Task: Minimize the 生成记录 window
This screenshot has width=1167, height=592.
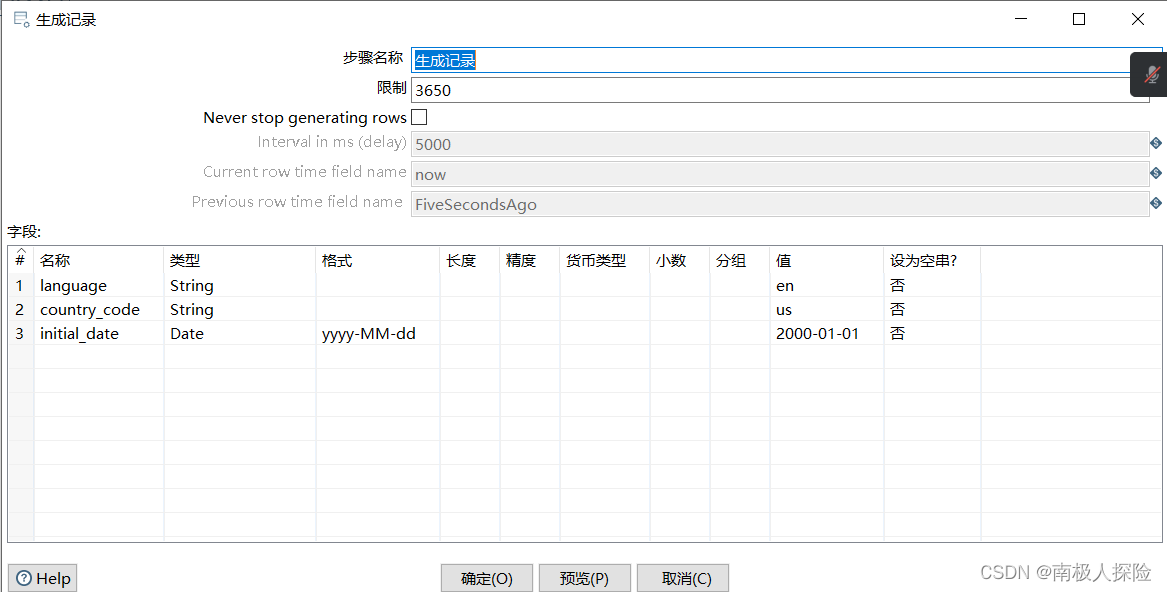Action: (1021, 19)
